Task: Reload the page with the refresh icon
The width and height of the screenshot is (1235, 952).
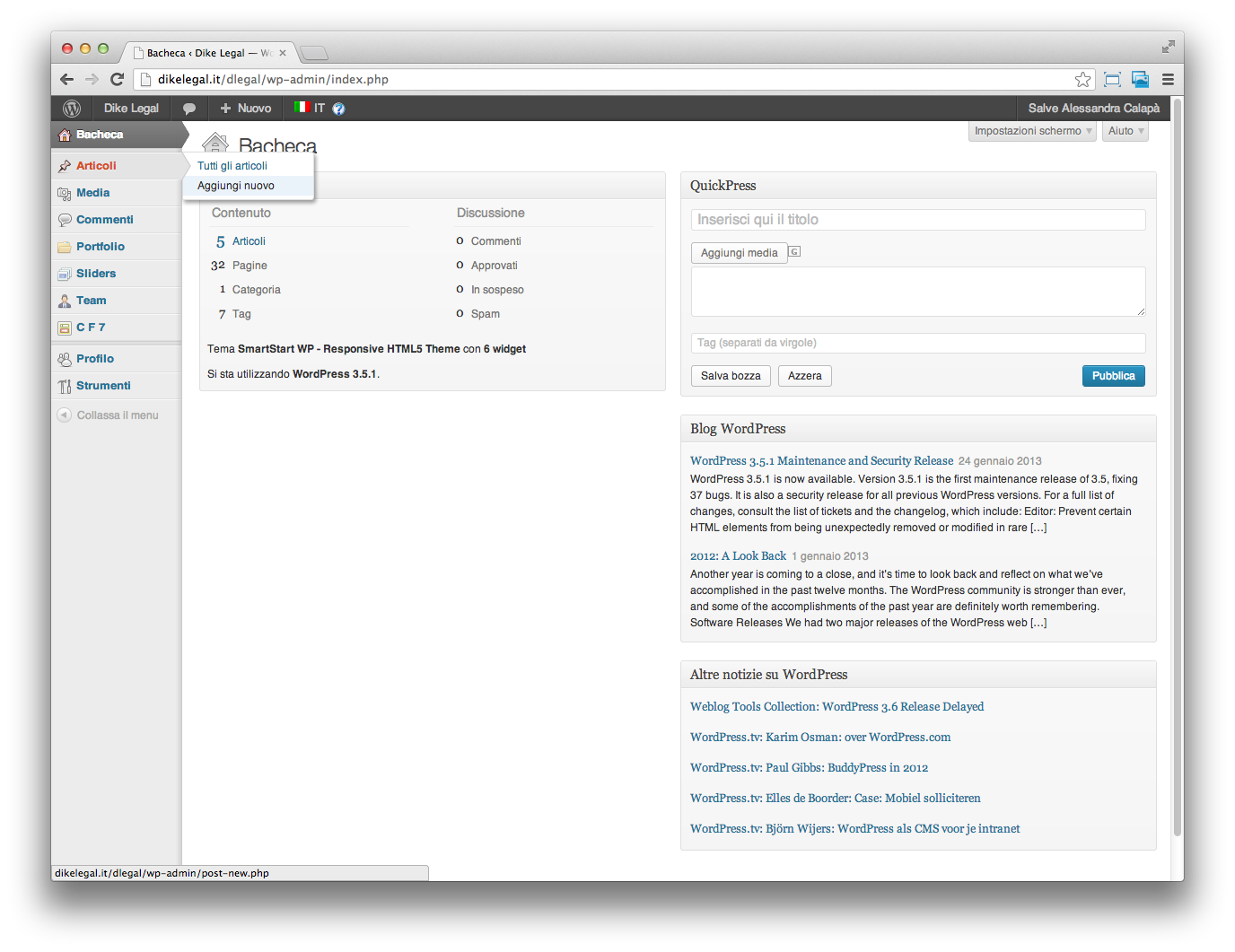Action: coord(117,79)
